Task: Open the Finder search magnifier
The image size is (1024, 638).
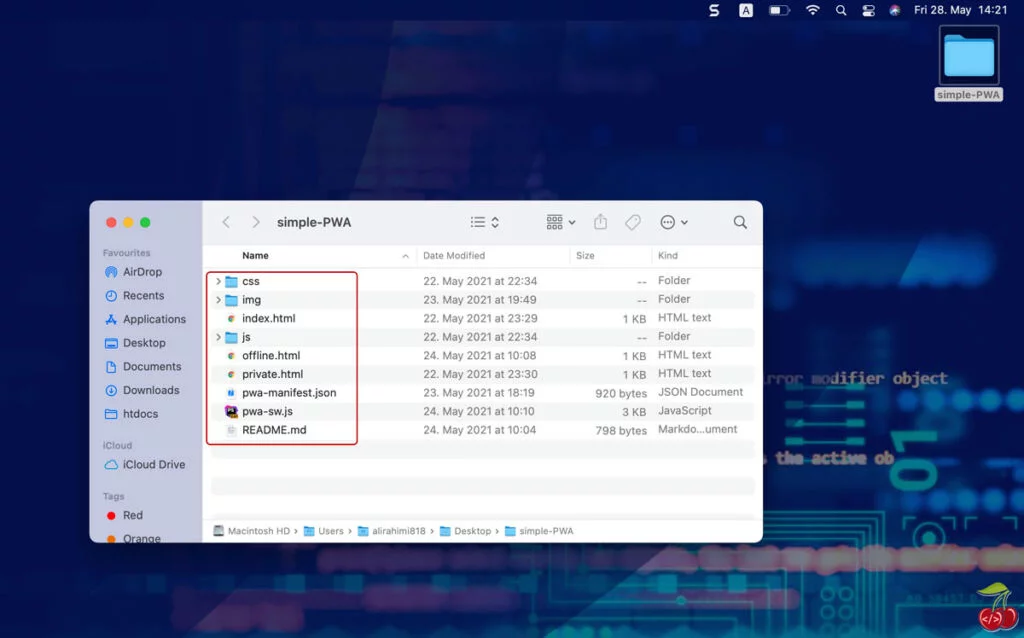Action: 740,222
